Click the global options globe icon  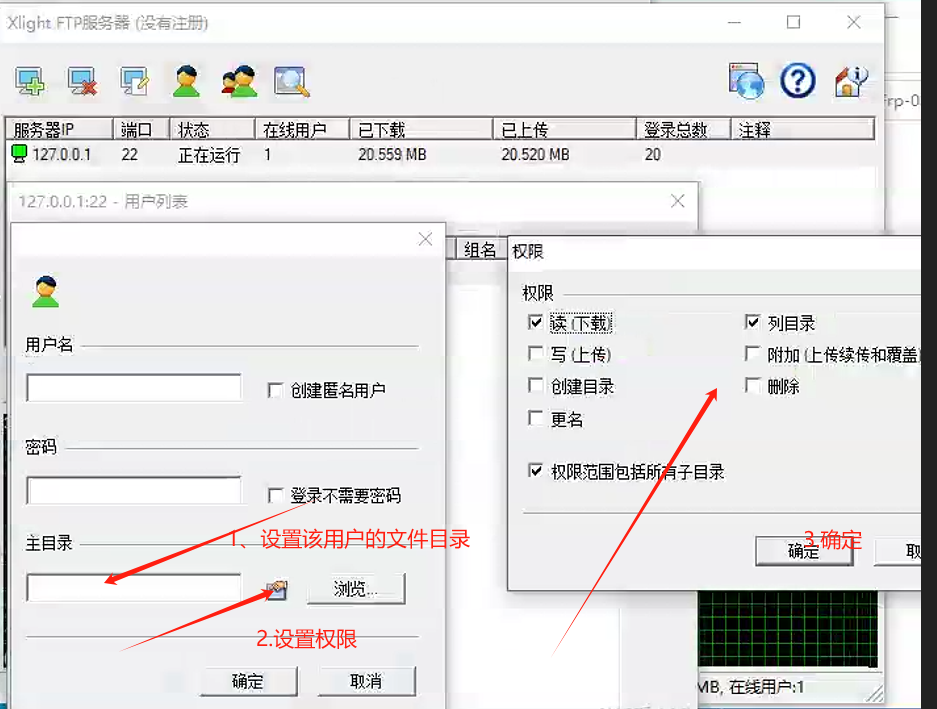pos(746,82)
